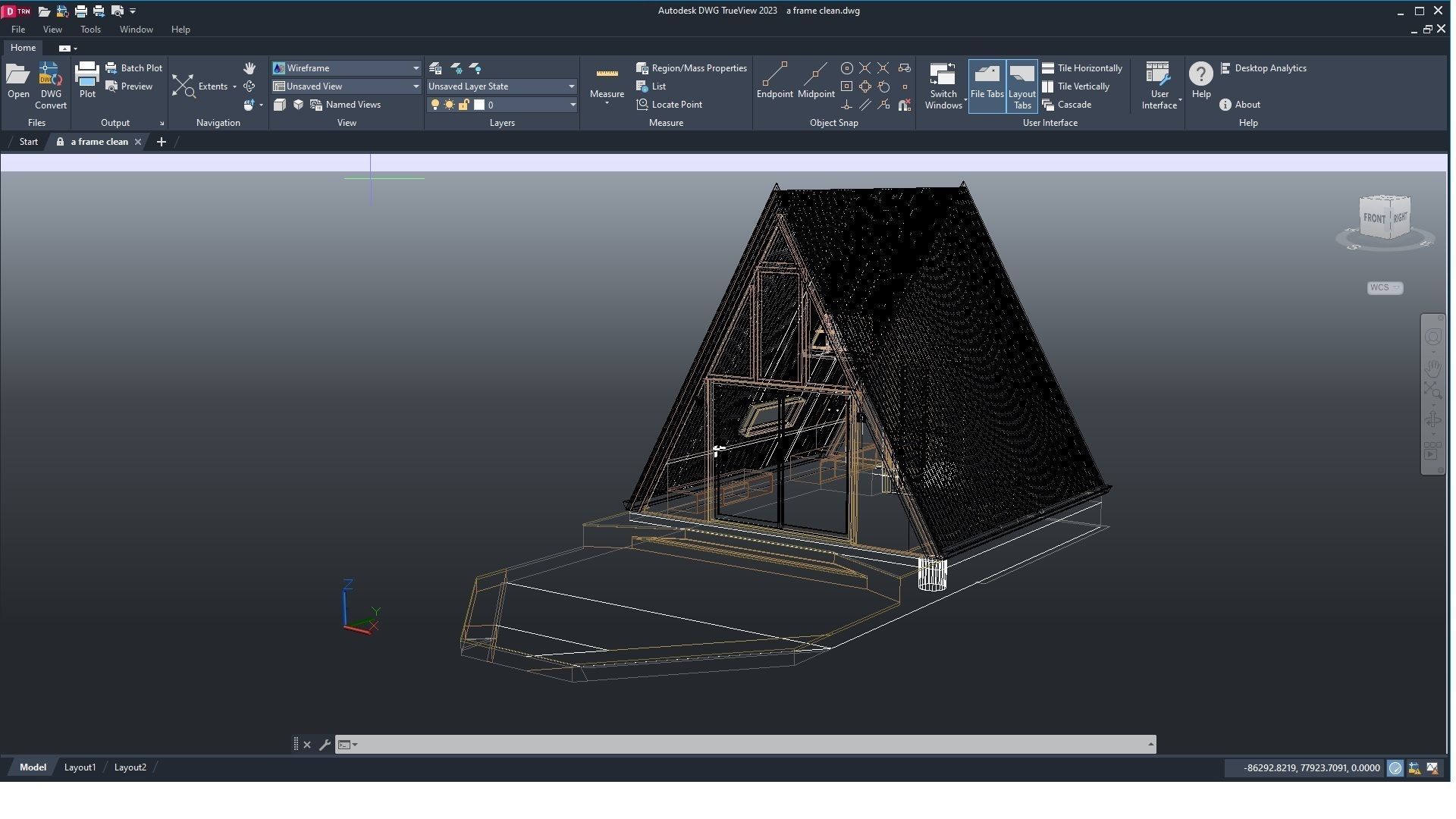Open the Unsaved Layer State dropdown
The height and width of the screenshot is (819, 1456).
click(501, 86)
